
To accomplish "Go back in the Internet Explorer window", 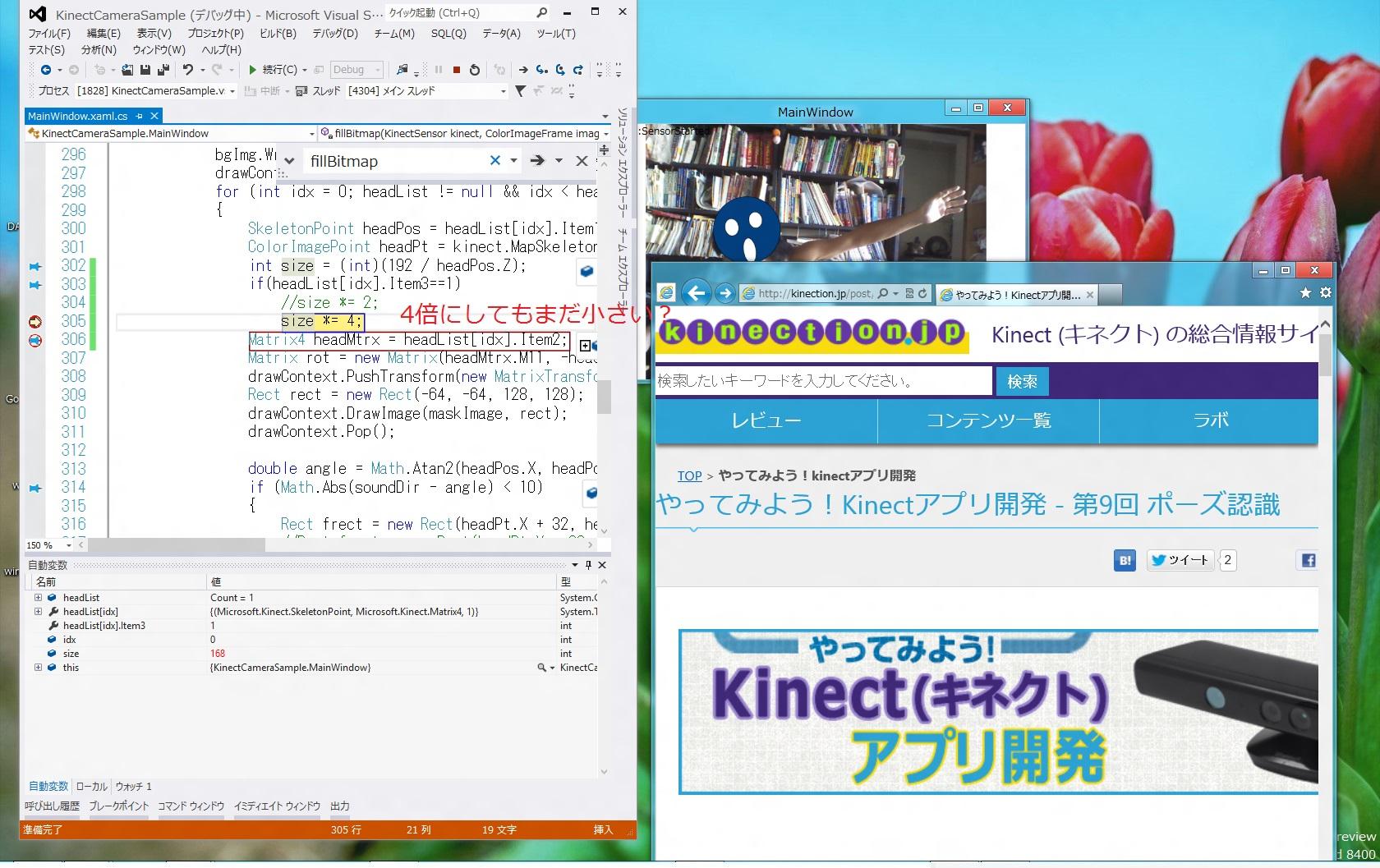I will point(697,293).
